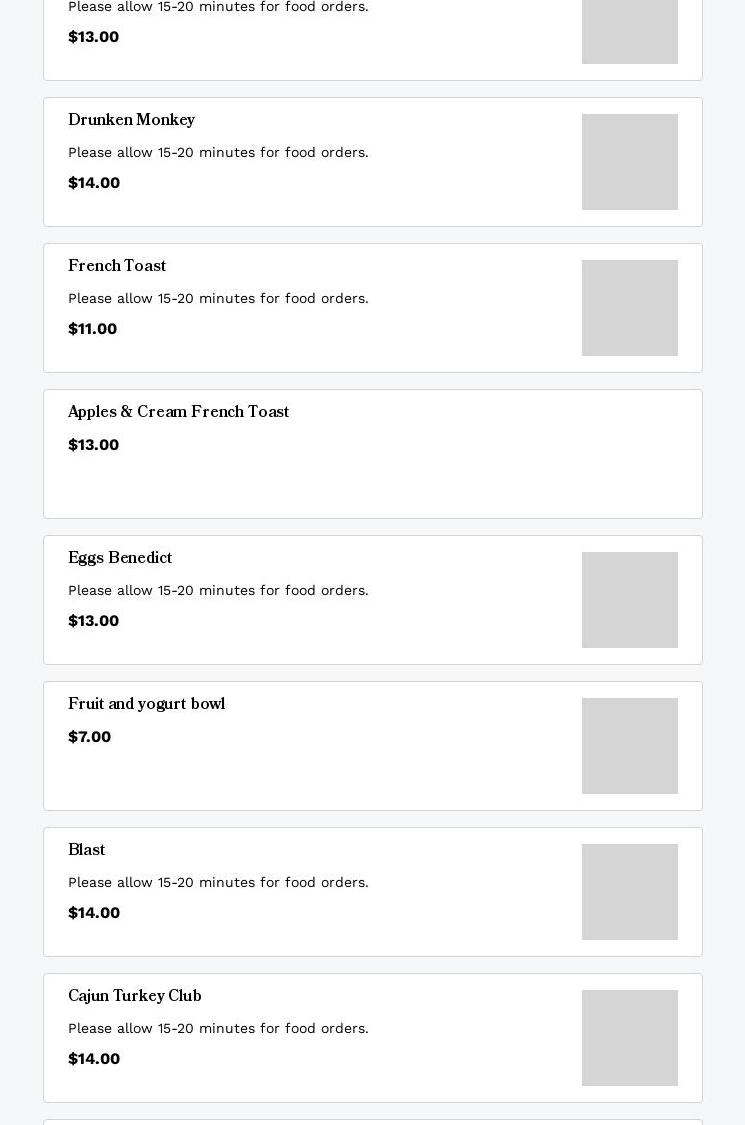Click the Drunken Monkey image thumbnail
The width and height of the screenshot is (745, 1125).
629,162
